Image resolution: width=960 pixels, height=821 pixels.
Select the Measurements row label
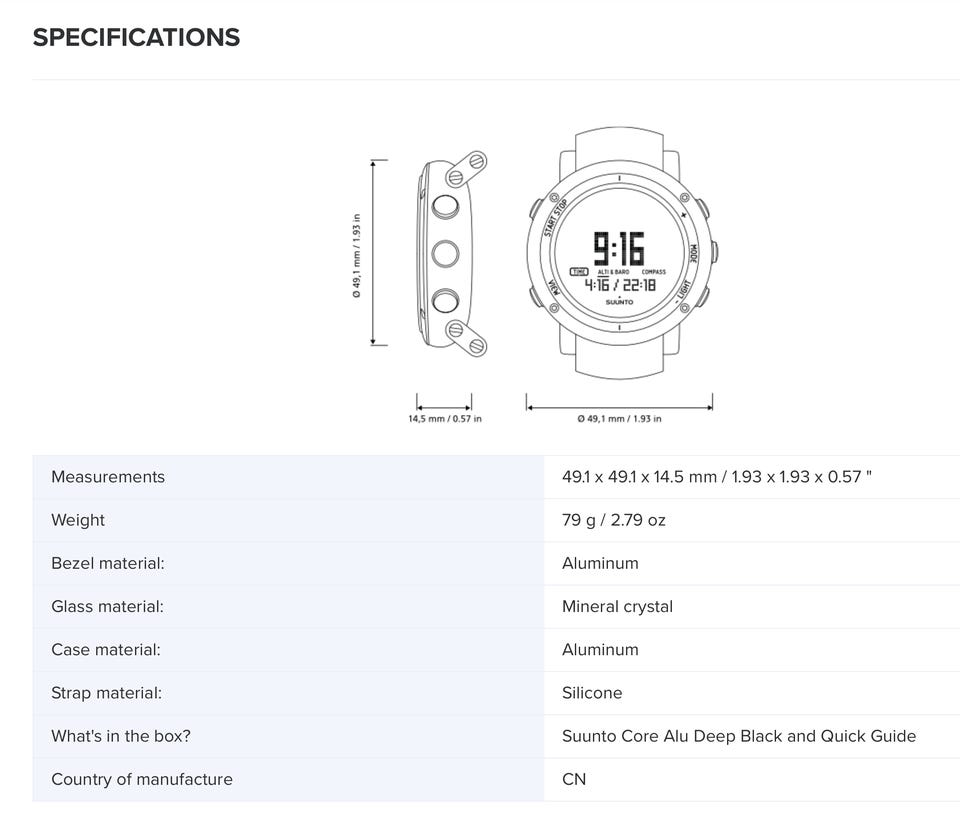[108, 477]
